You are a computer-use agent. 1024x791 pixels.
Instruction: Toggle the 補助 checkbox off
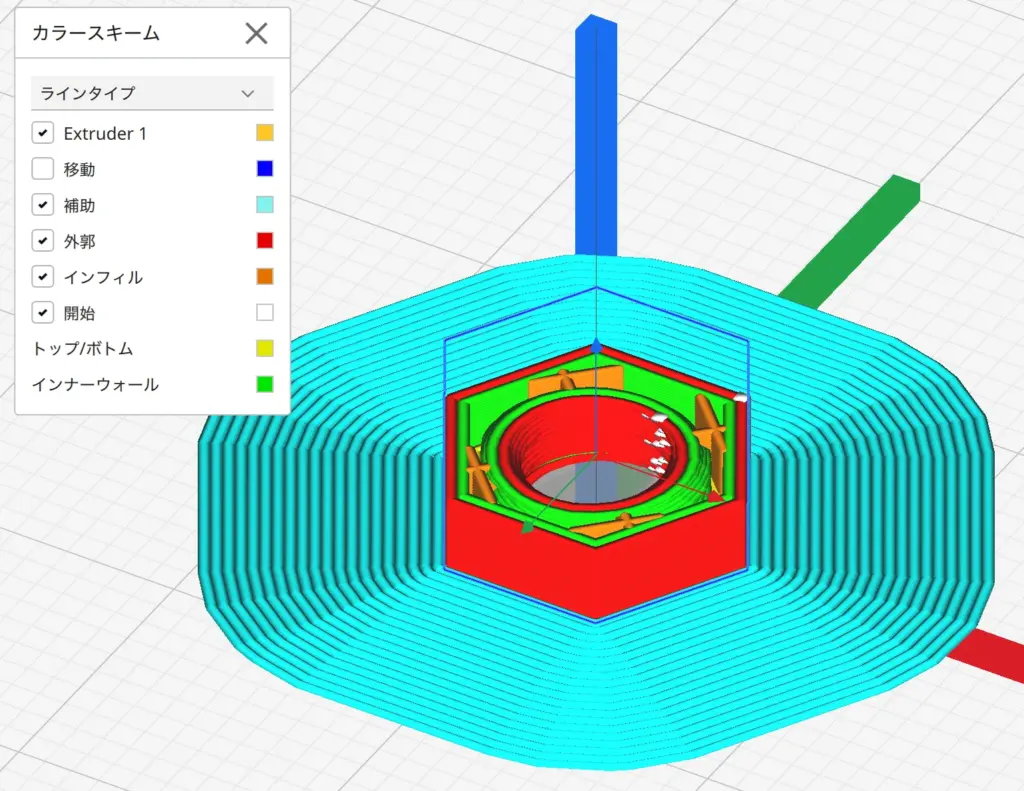tap(43, 205)
